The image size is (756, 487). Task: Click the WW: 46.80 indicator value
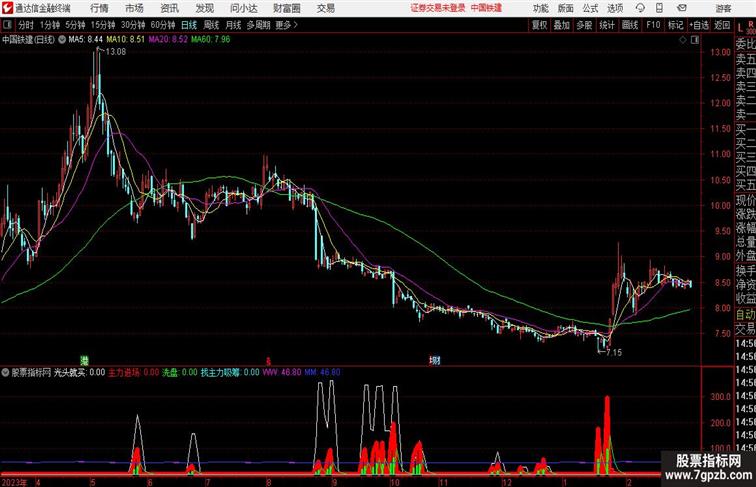tap(282, 372)
